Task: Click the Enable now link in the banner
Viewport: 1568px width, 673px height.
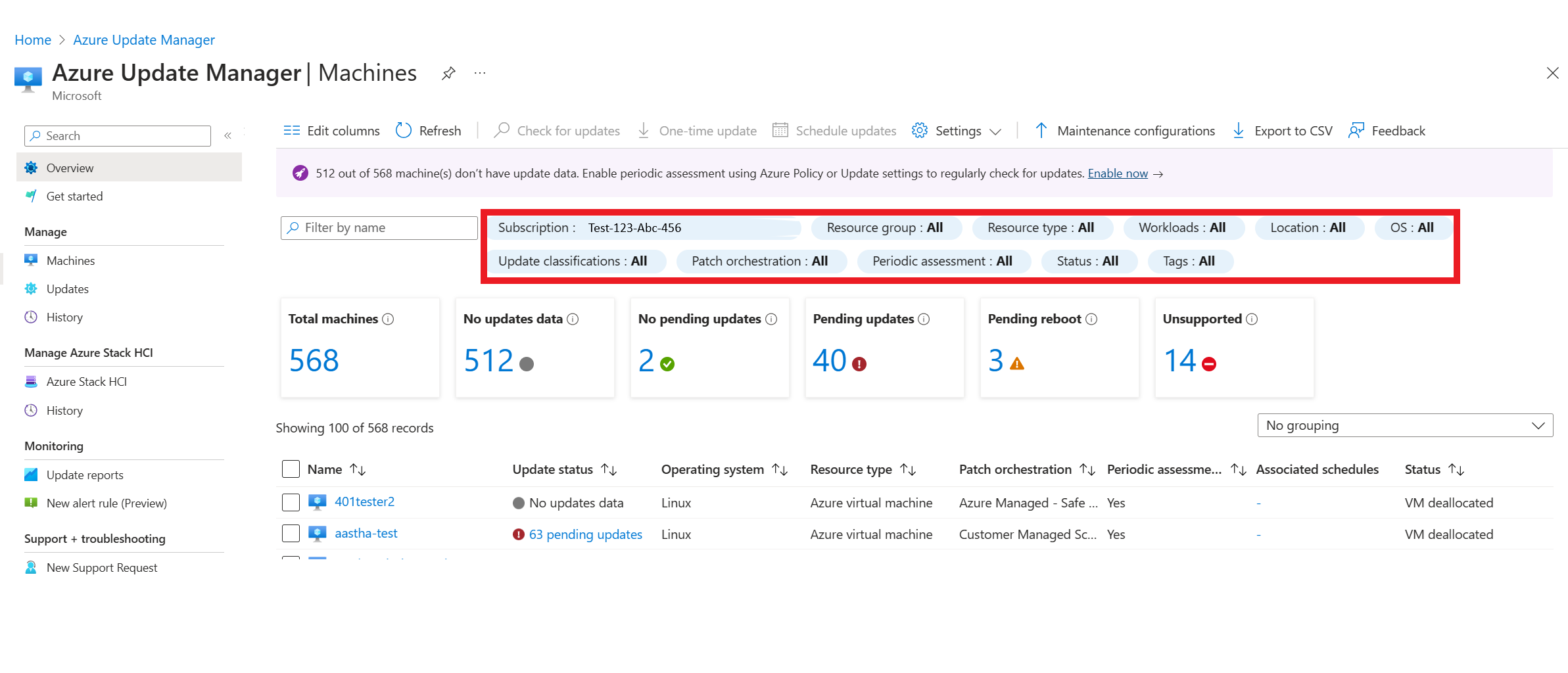Action: pyautogui.click(x=1118, y=174)
